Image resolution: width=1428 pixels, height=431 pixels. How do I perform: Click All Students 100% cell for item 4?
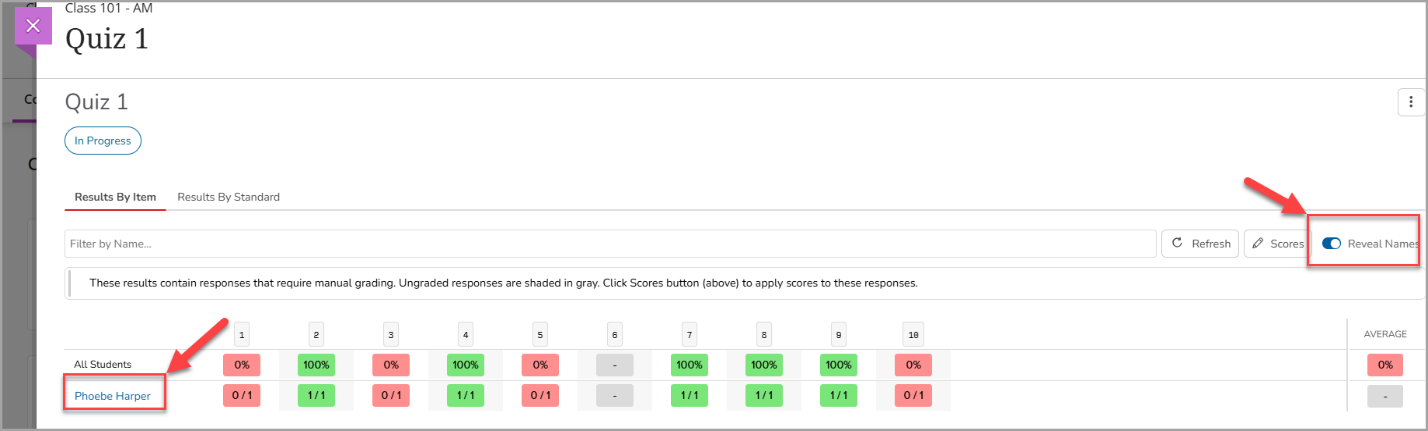[x=465, y=365]
